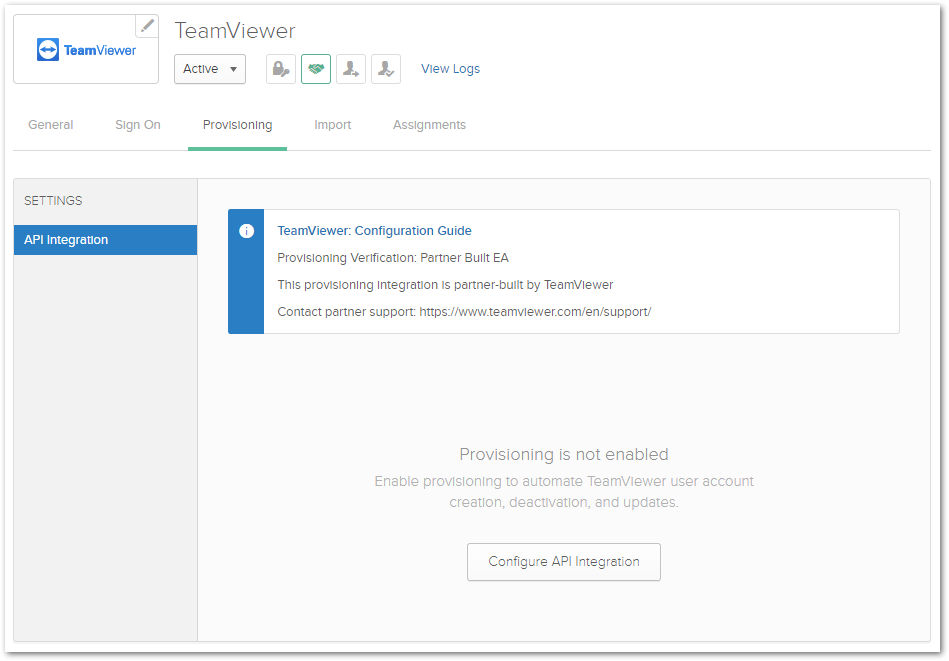Click the 'Provisioning is not enabled' heading
The image size is (949, 661).
coord(563,454)
